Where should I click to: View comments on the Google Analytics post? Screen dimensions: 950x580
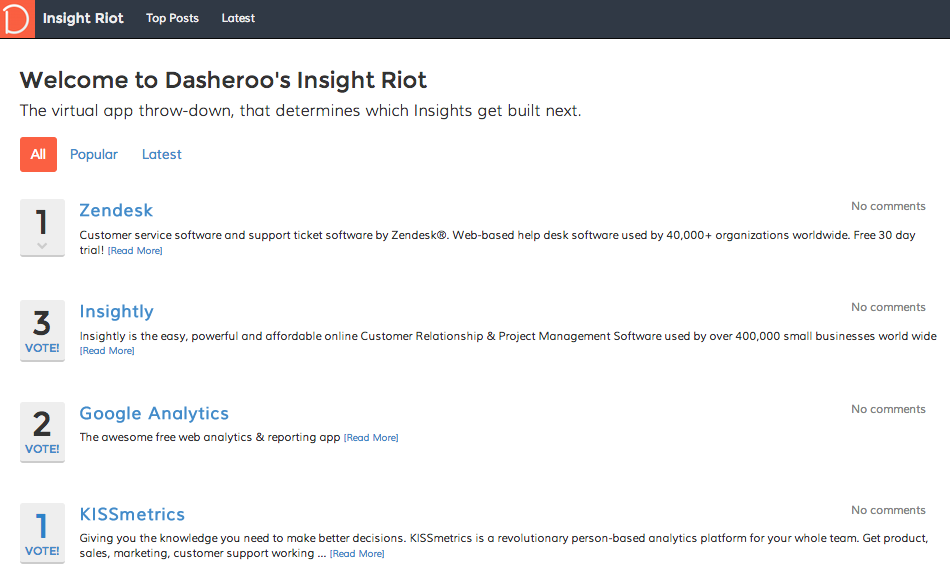pos(888,409)
